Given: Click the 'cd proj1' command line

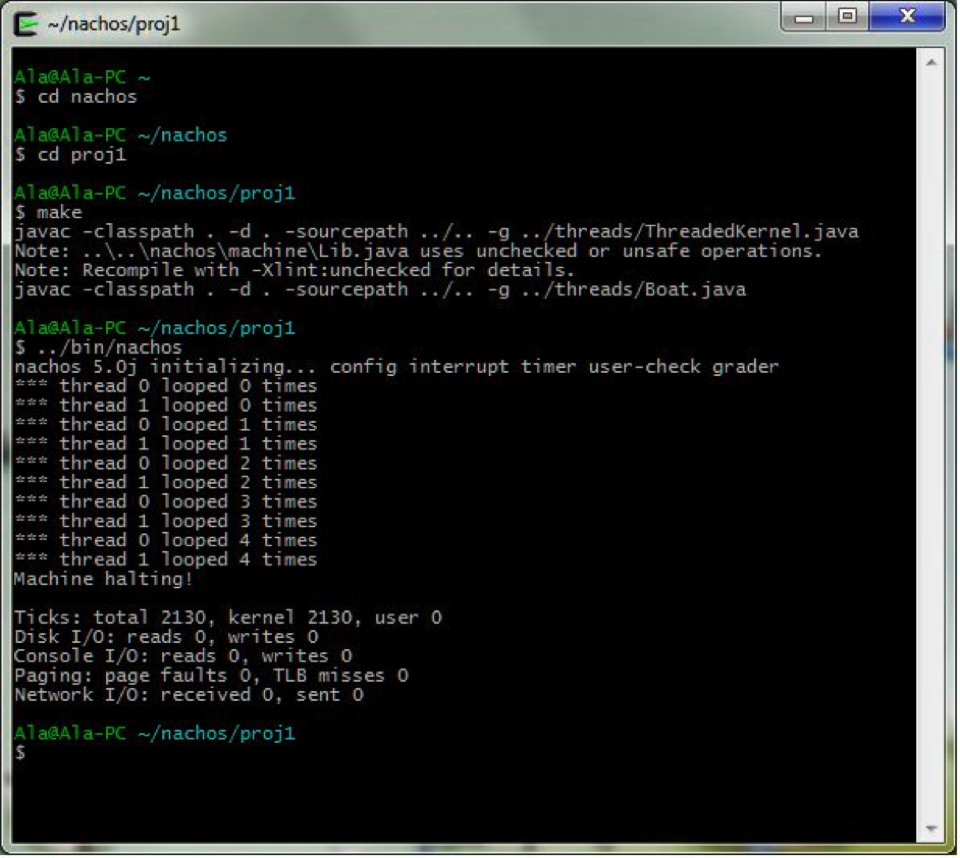Looking at the screenshot, I should [x=80, y=155].
